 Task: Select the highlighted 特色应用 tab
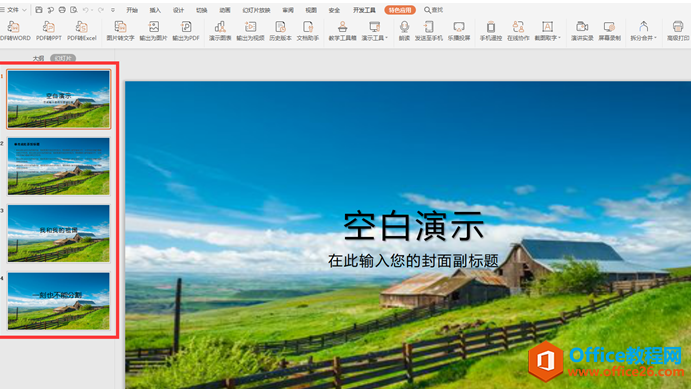tap(400, 10)
